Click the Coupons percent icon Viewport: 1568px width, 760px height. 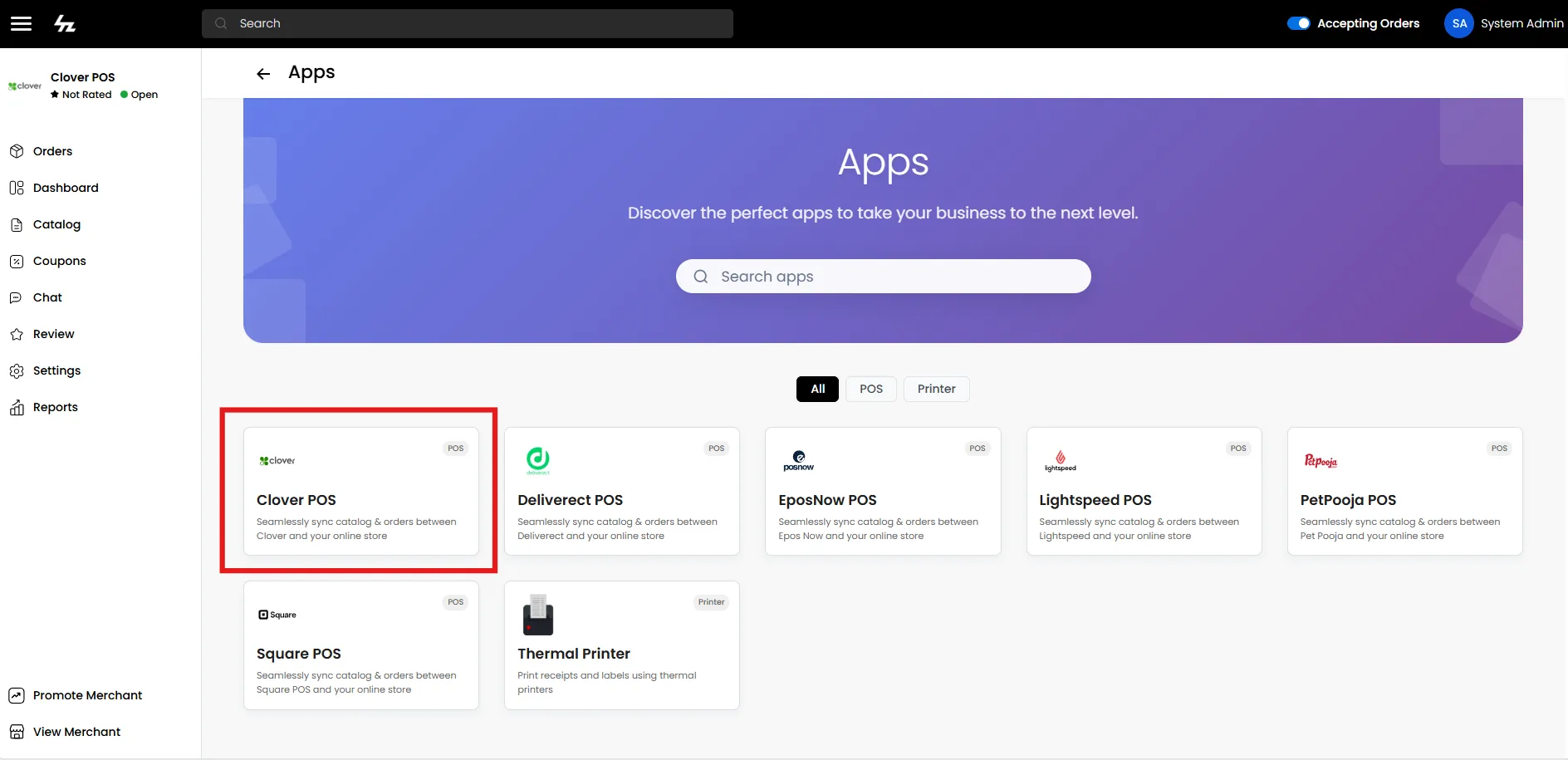(x=17, y=261)
